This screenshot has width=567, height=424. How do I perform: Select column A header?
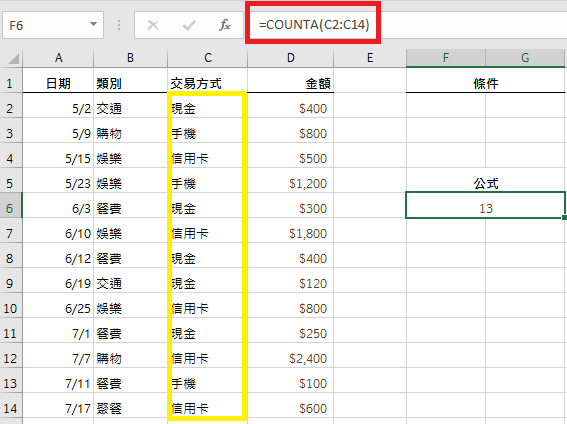tap(58, 58)
